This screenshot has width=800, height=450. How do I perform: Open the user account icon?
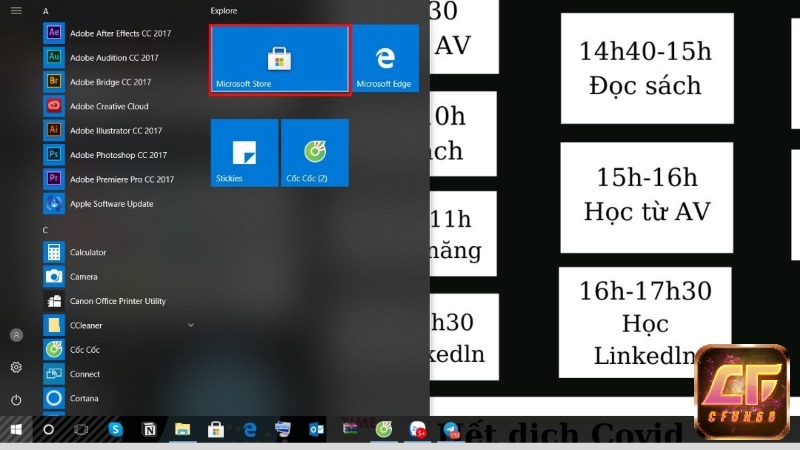pyautogui.click(x=16, y=335)
